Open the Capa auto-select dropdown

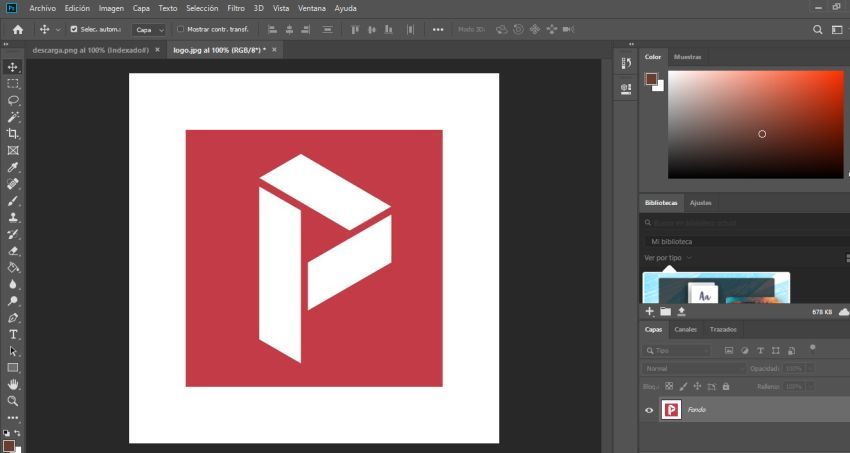(149, 30)
